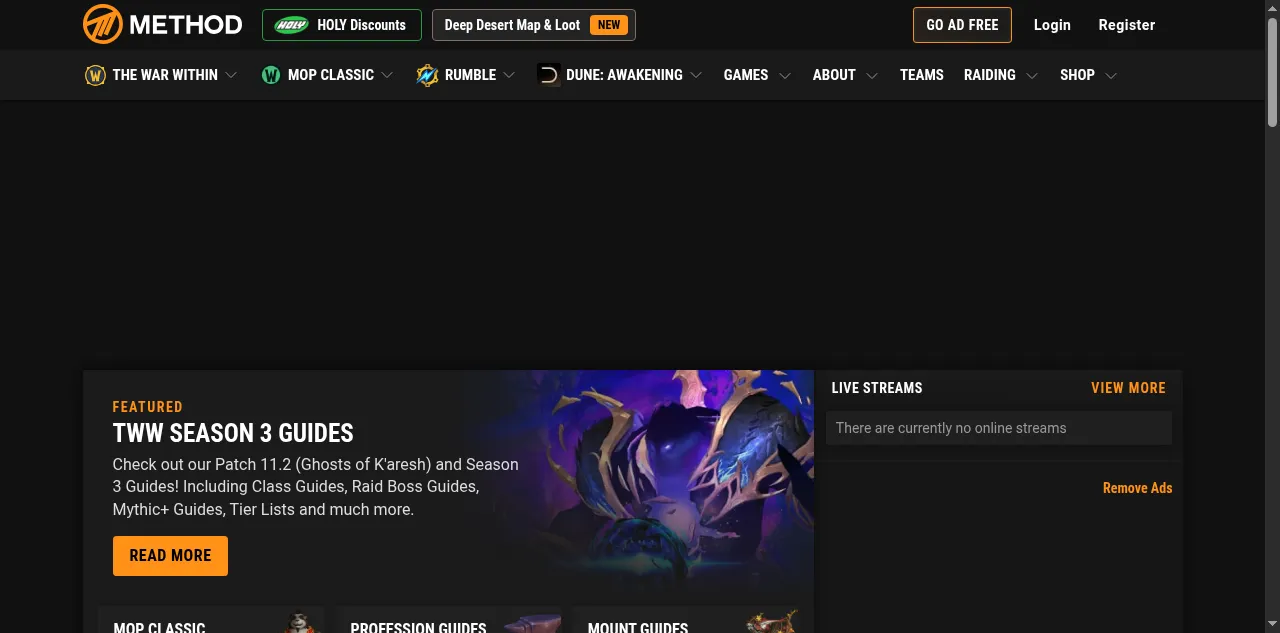Click the Login link
The height and width of the screenshot is (633, 1280).
1052,25
